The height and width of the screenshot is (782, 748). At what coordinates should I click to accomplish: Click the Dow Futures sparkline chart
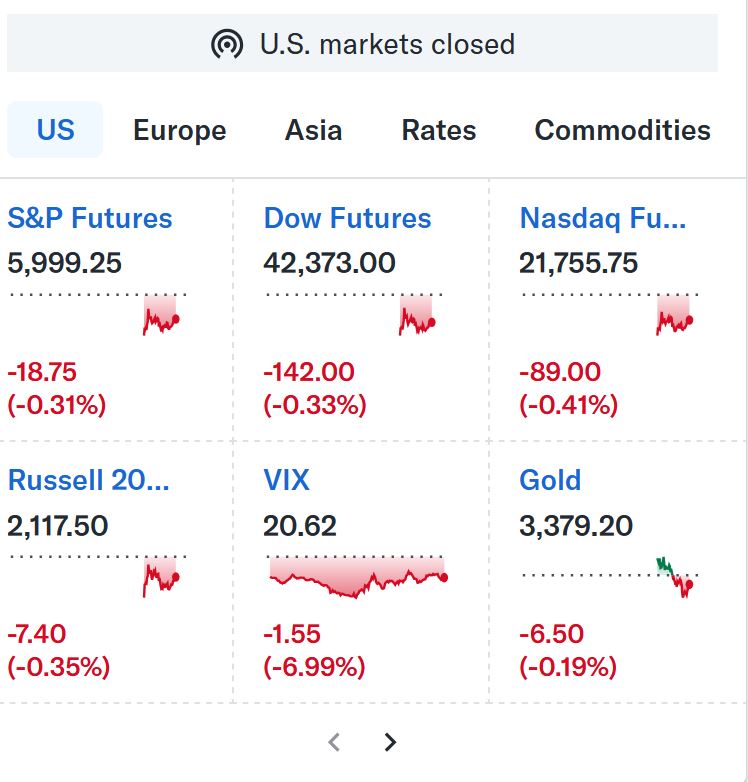point(355,314)
